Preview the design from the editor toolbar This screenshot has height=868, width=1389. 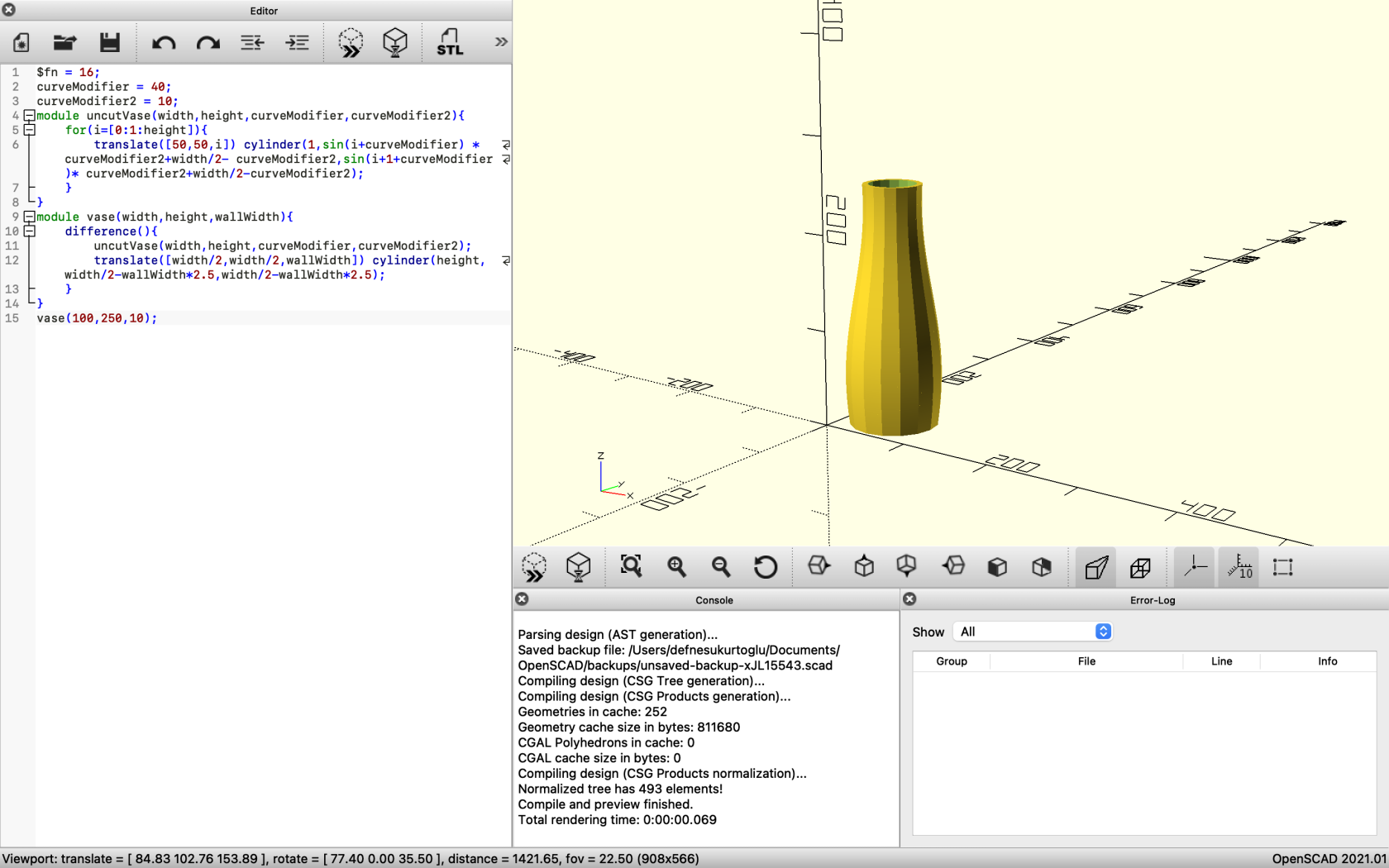351,42
